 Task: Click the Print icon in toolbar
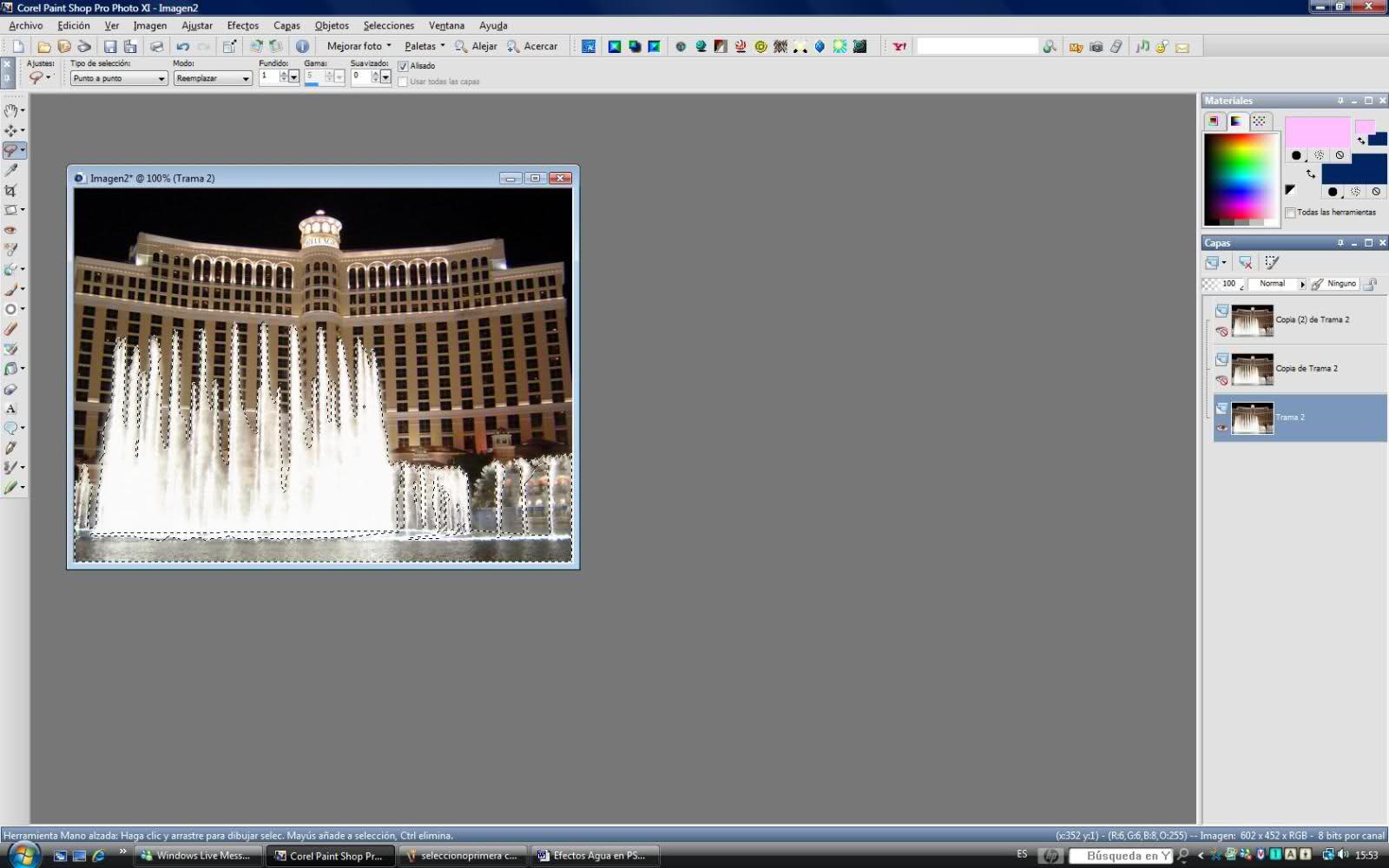pyautogui.click(x=157, y=46)
